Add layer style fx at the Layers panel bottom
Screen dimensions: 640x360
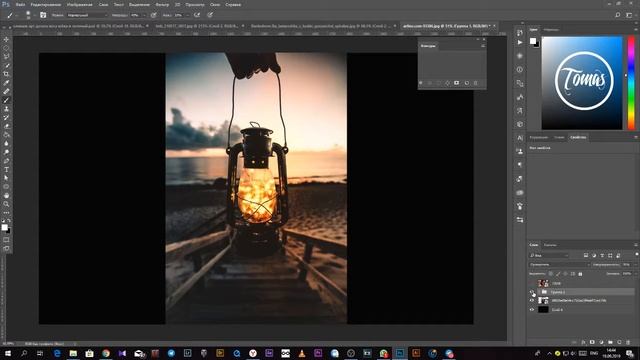point(583,342)
